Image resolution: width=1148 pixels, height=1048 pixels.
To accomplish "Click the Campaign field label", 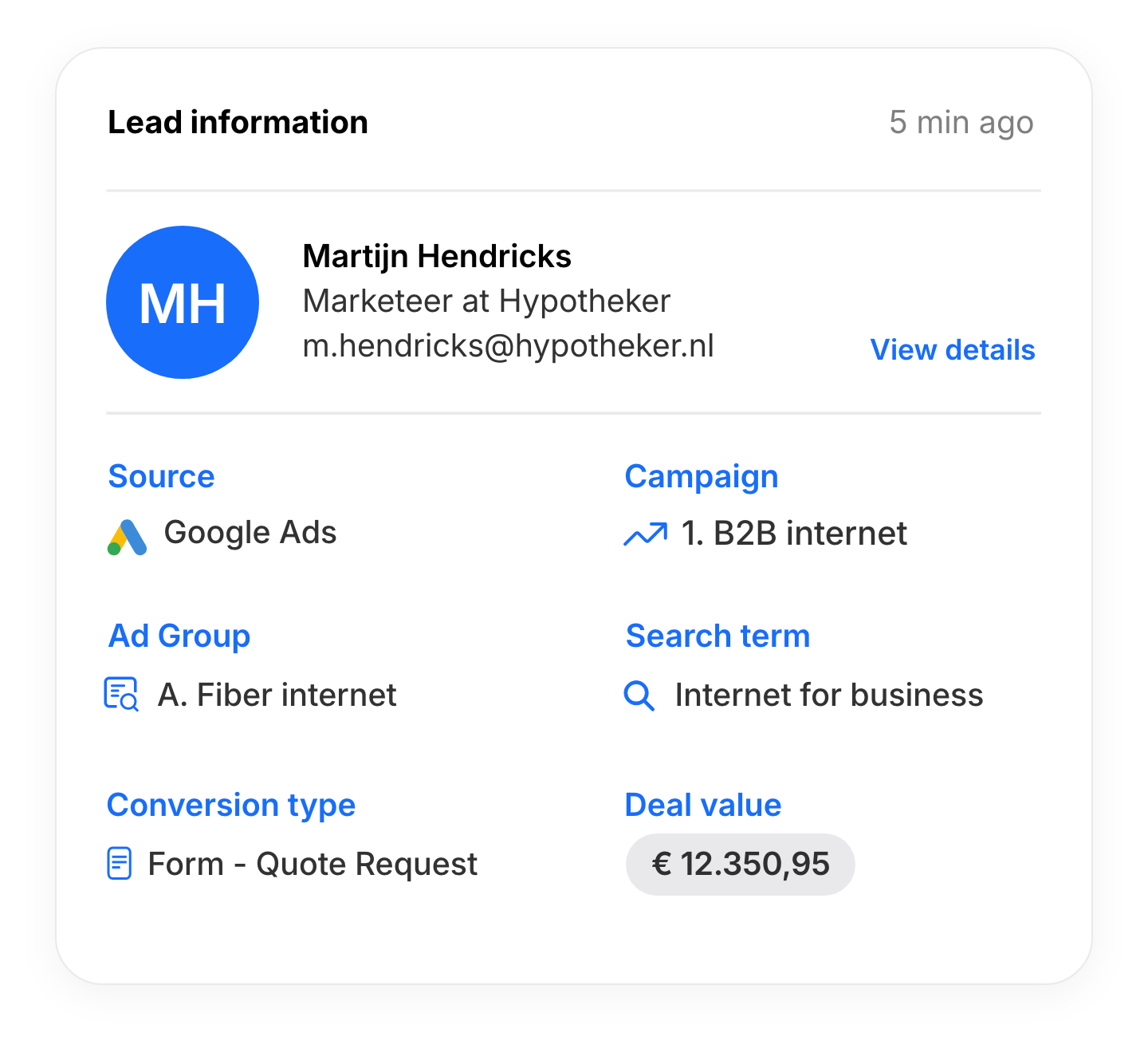I will [701, 477].
